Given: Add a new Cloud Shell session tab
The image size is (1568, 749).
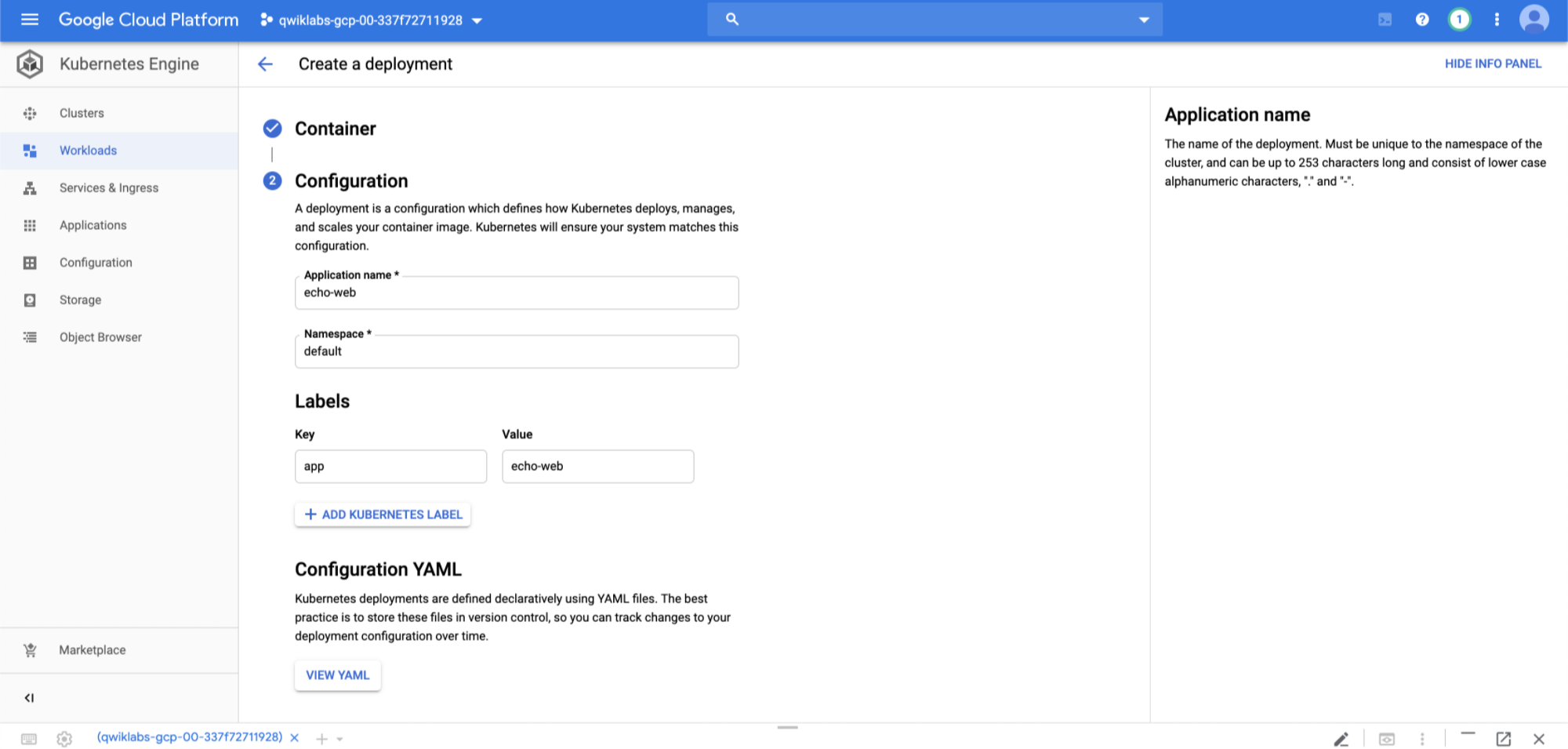Looking at the screenshot, I should (321, 739).
